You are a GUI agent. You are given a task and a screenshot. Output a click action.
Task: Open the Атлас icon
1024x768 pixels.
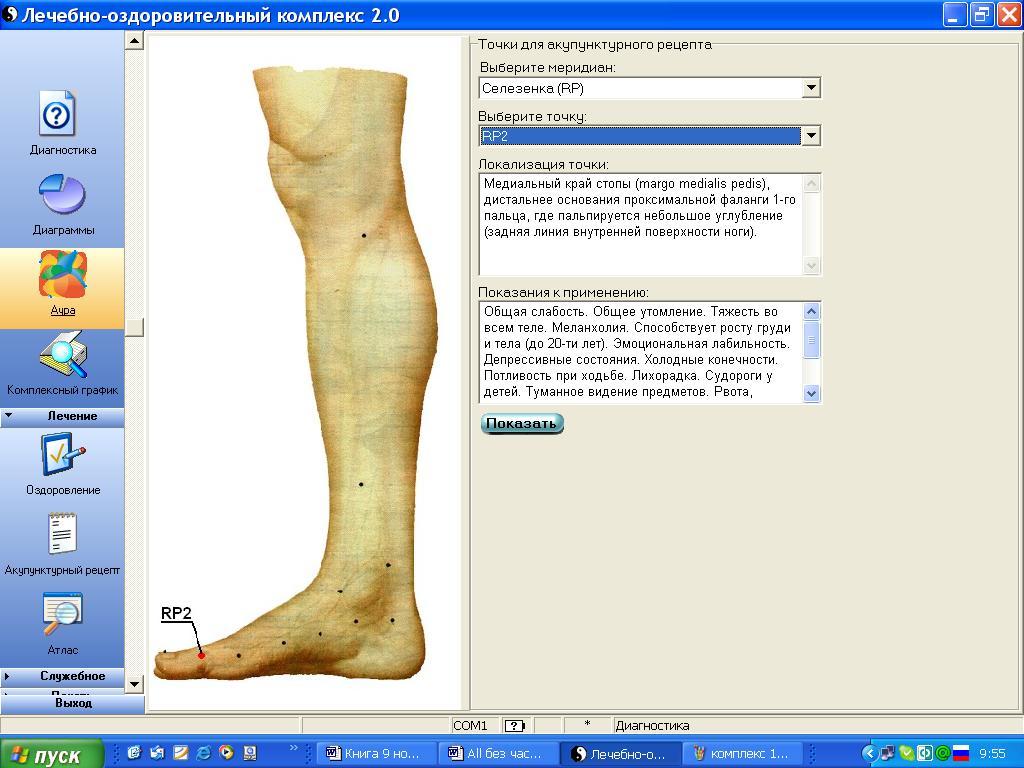(x=62, y=614)
